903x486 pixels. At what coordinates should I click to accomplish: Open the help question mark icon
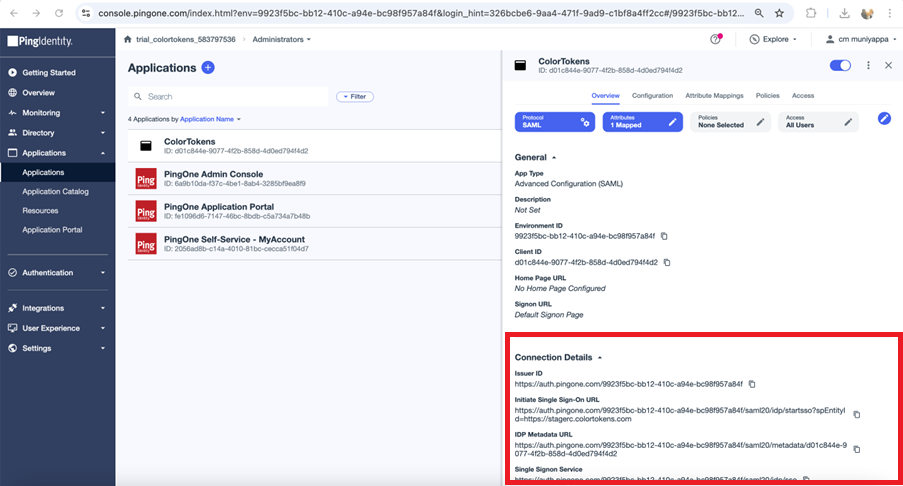[x=715, y=39]
